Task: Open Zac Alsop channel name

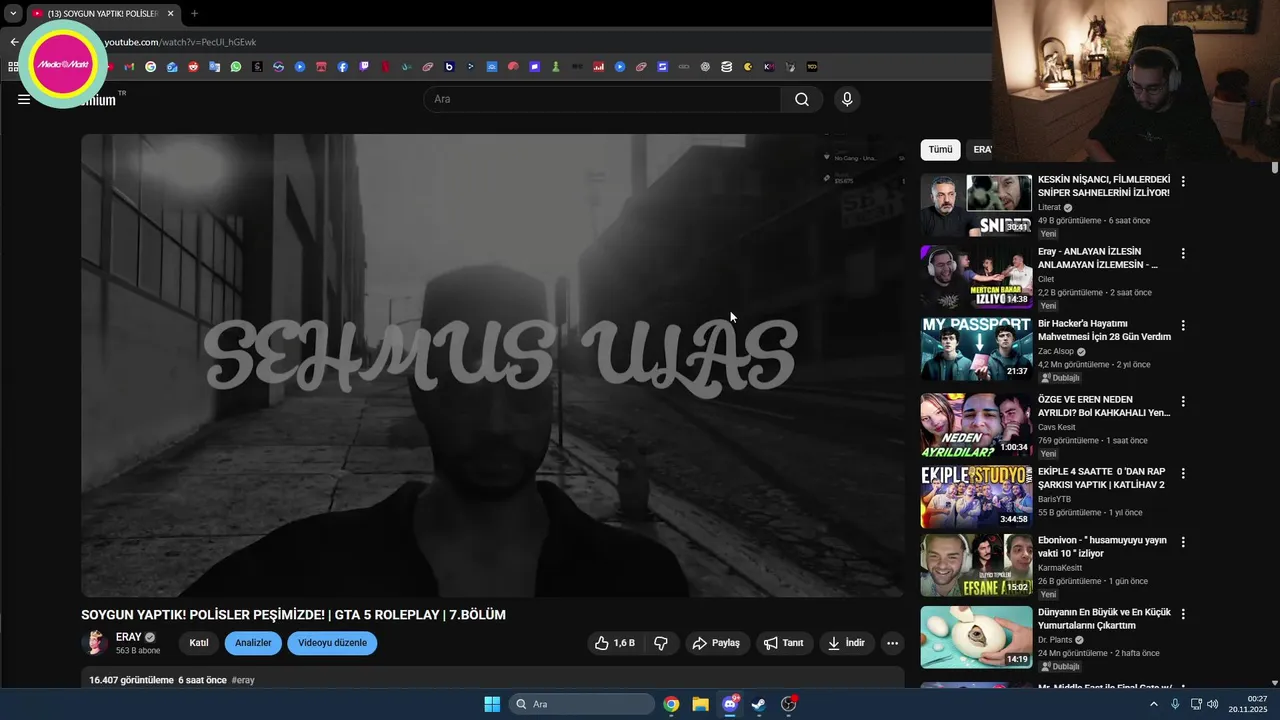Action: click(x=1055, y=352)
